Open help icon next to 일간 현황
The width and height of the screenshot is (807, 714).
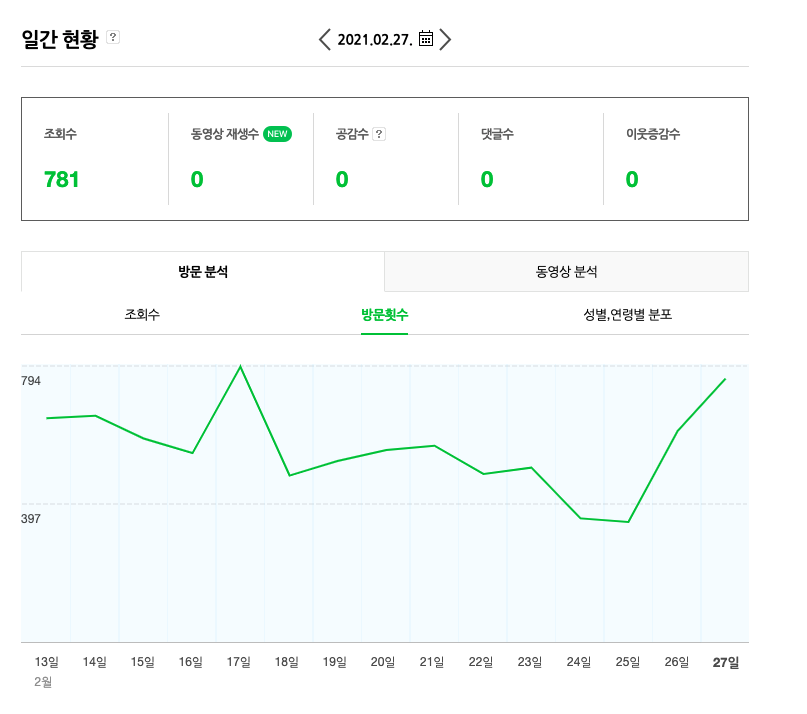(x=113, y=37)
